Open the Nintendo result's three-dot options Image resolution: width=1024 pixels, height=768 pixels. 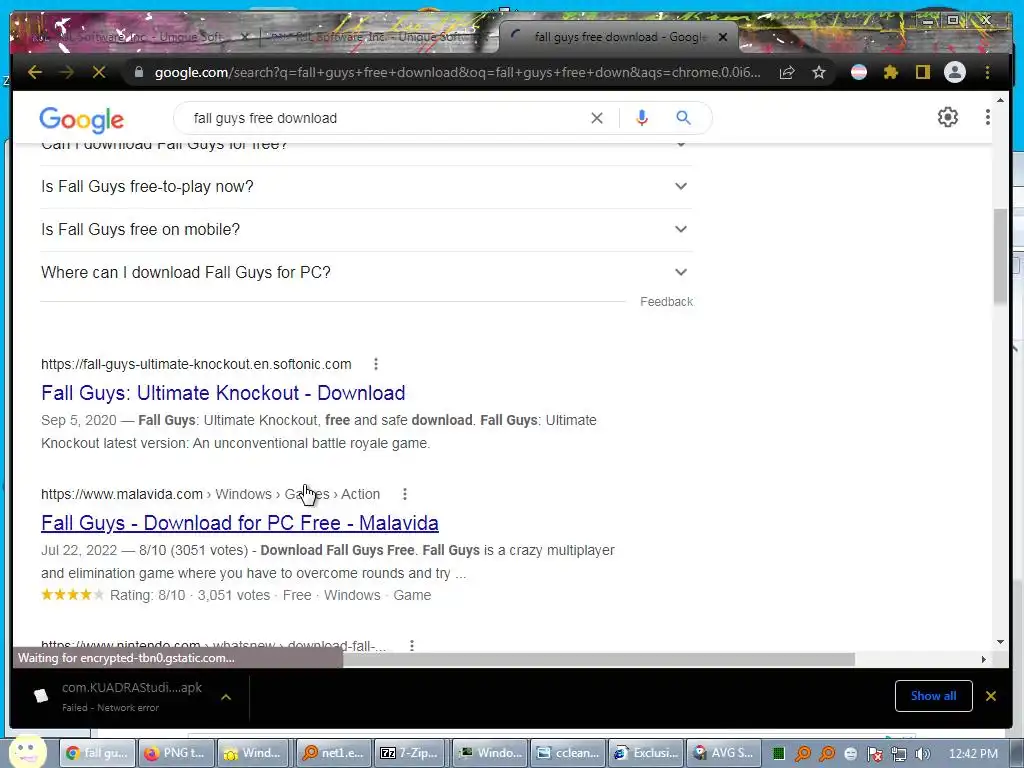(x=411, y=645)
